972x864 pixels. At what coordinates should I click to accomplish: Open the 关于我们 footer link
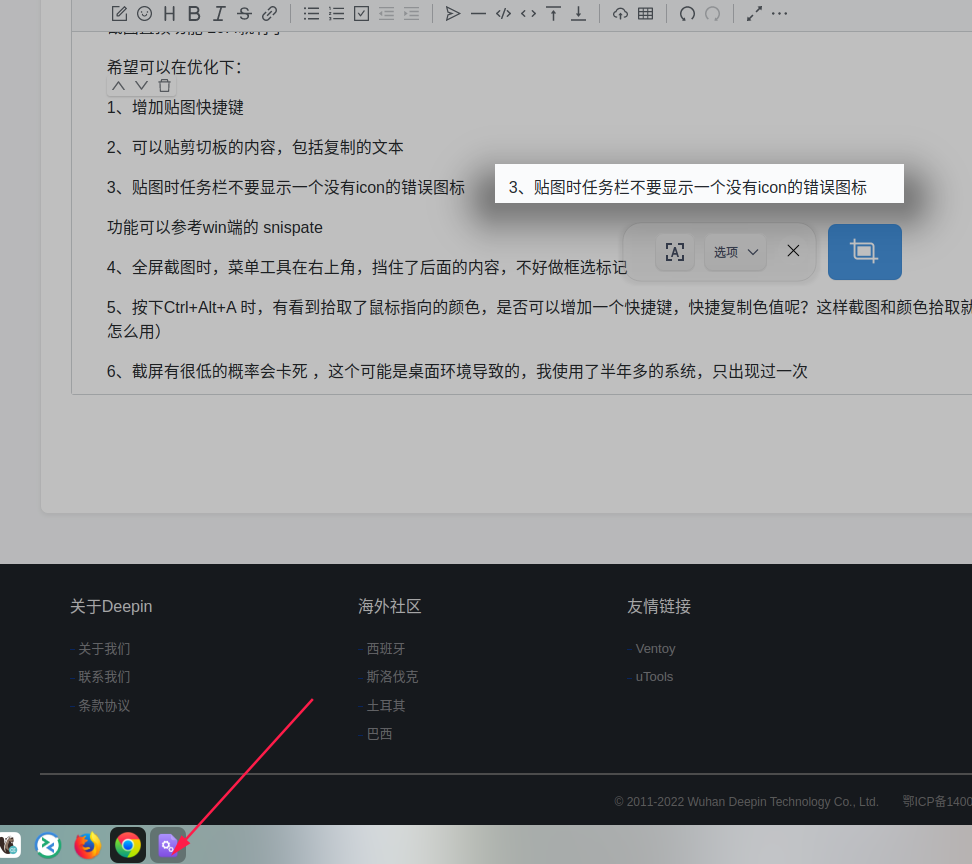104,649
